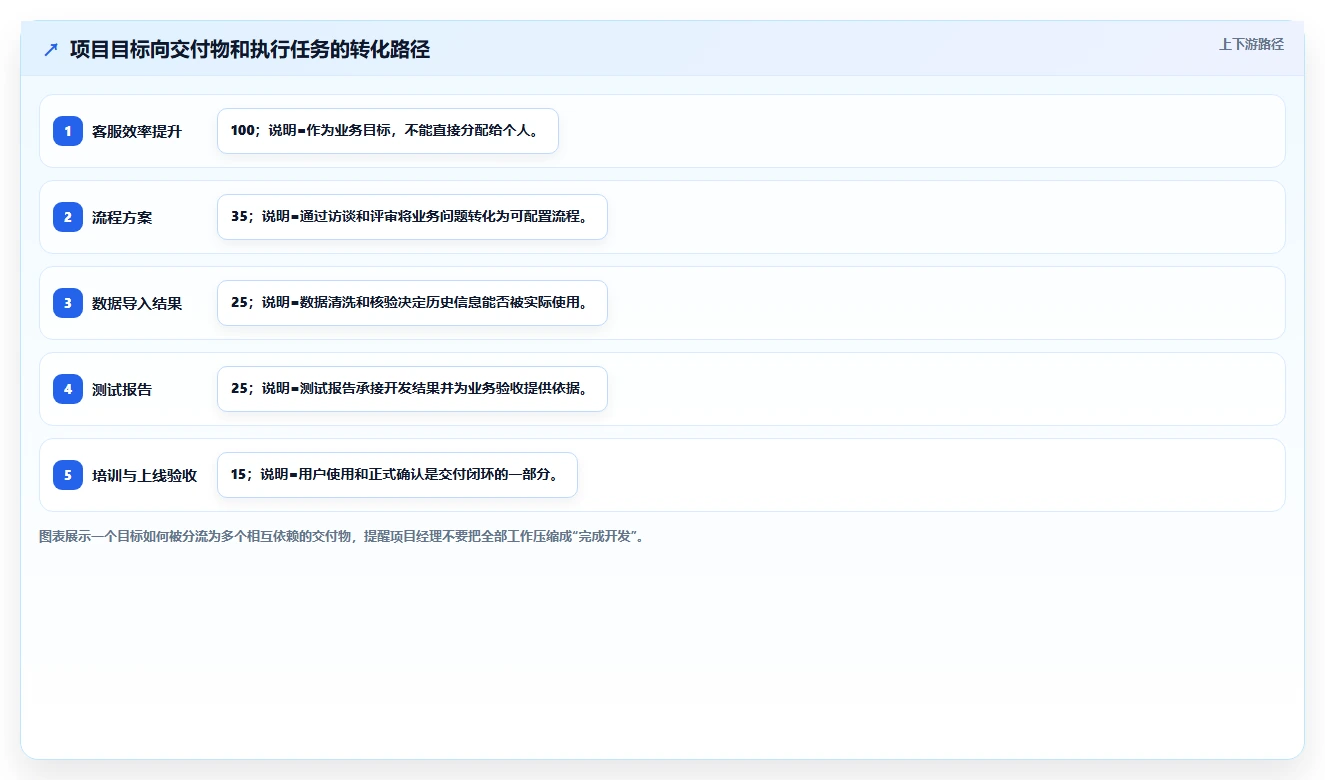Screen dimensions: 1325x780
Task: Select step badge 1 next to 客服效率提升
Action: click(68, 131)
